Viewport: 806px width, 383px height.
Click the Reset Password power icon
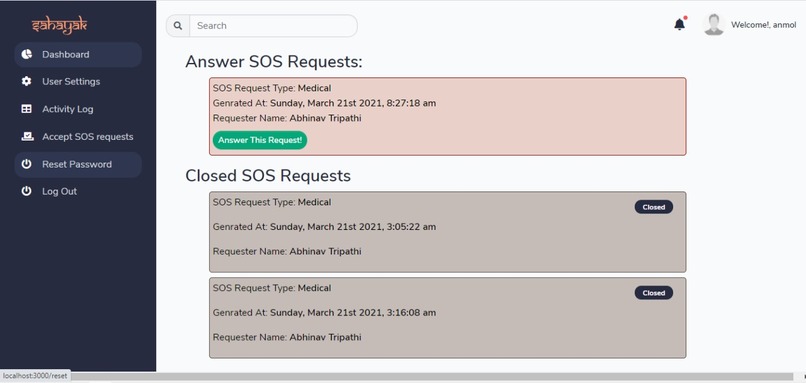pos(26,164)
